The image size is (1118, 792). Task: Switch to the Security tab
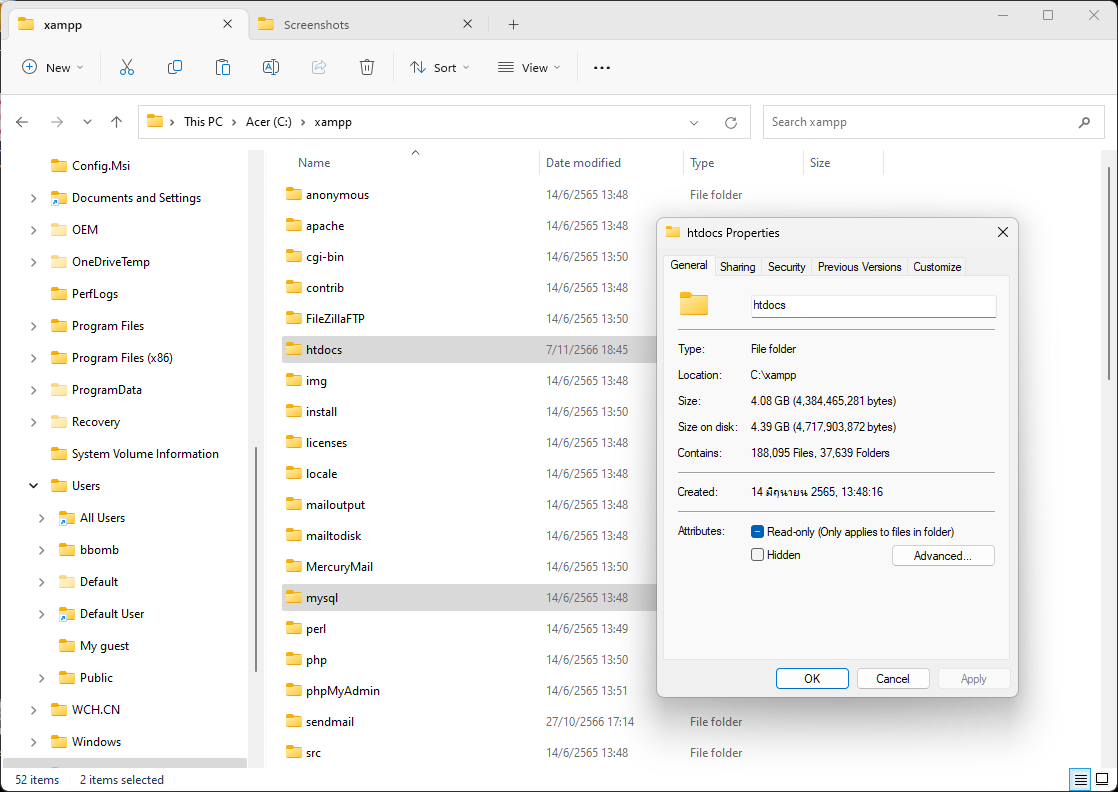[786, 267]
